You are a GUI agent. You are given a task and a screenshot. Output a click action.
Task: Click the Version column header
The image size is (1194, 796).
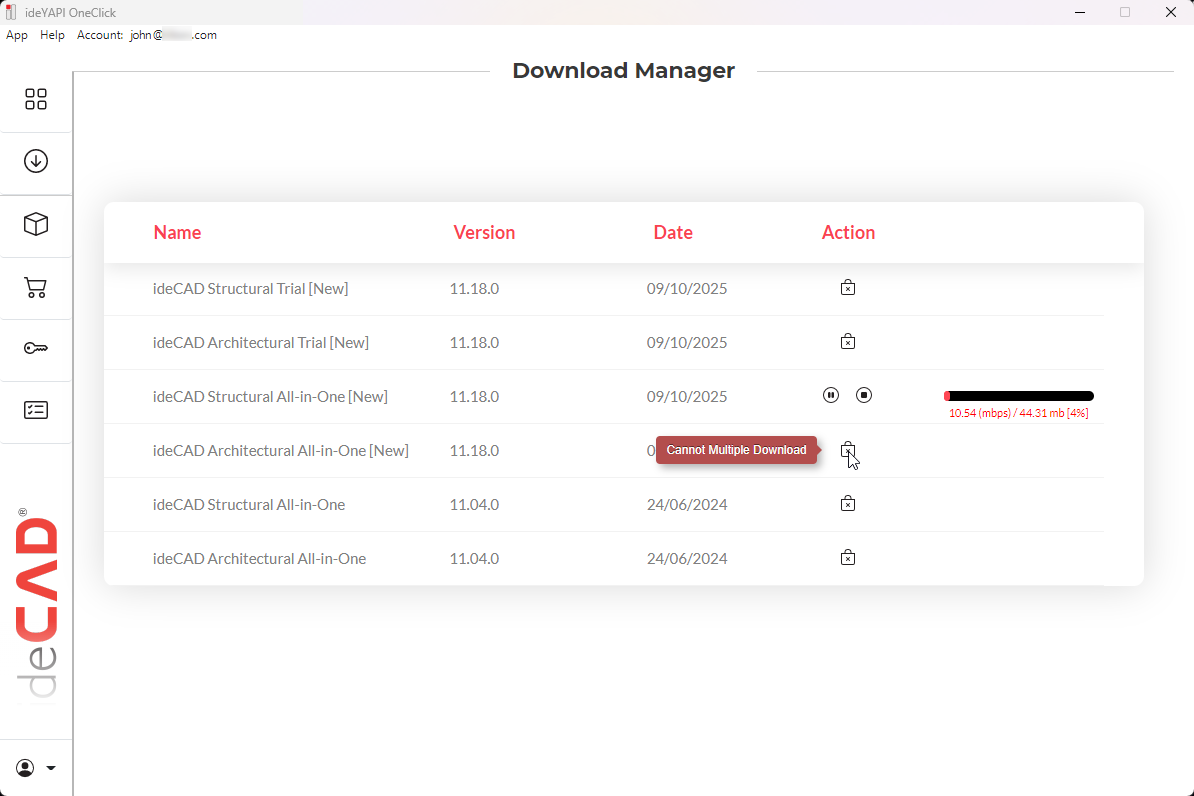tap(484, 232)
